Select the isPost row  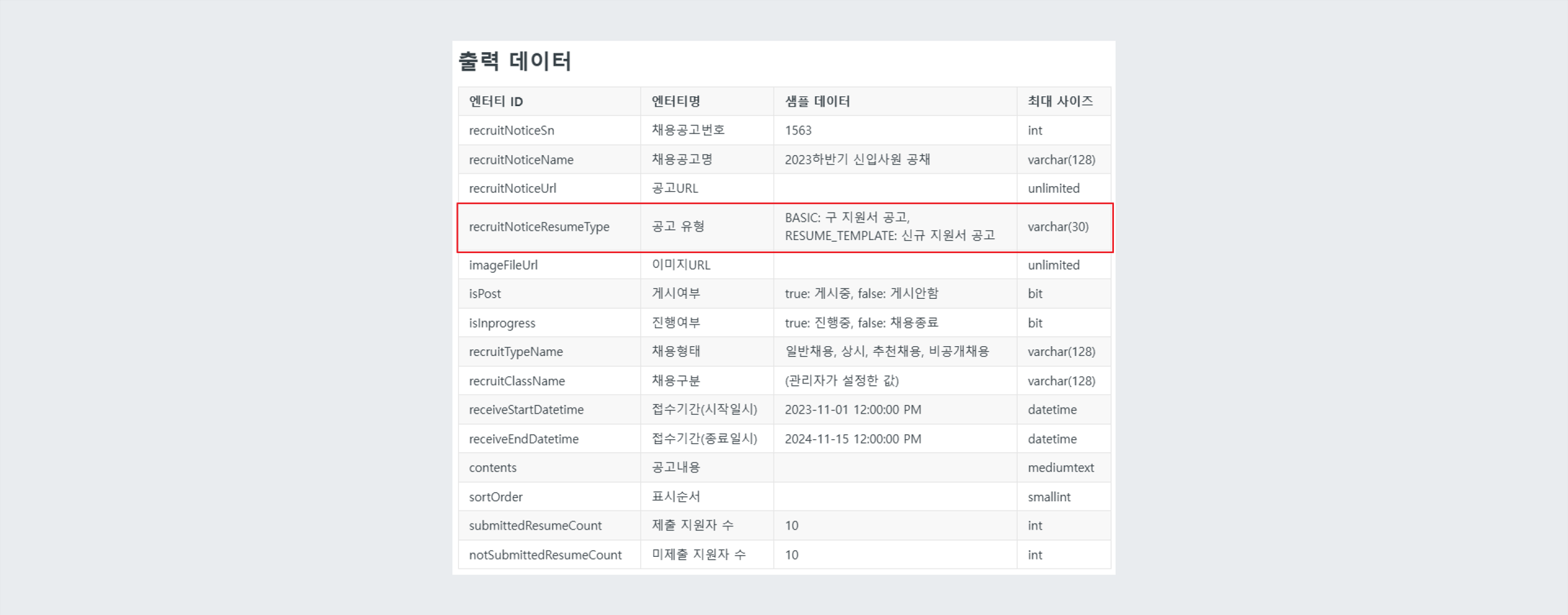pos(485,293)
